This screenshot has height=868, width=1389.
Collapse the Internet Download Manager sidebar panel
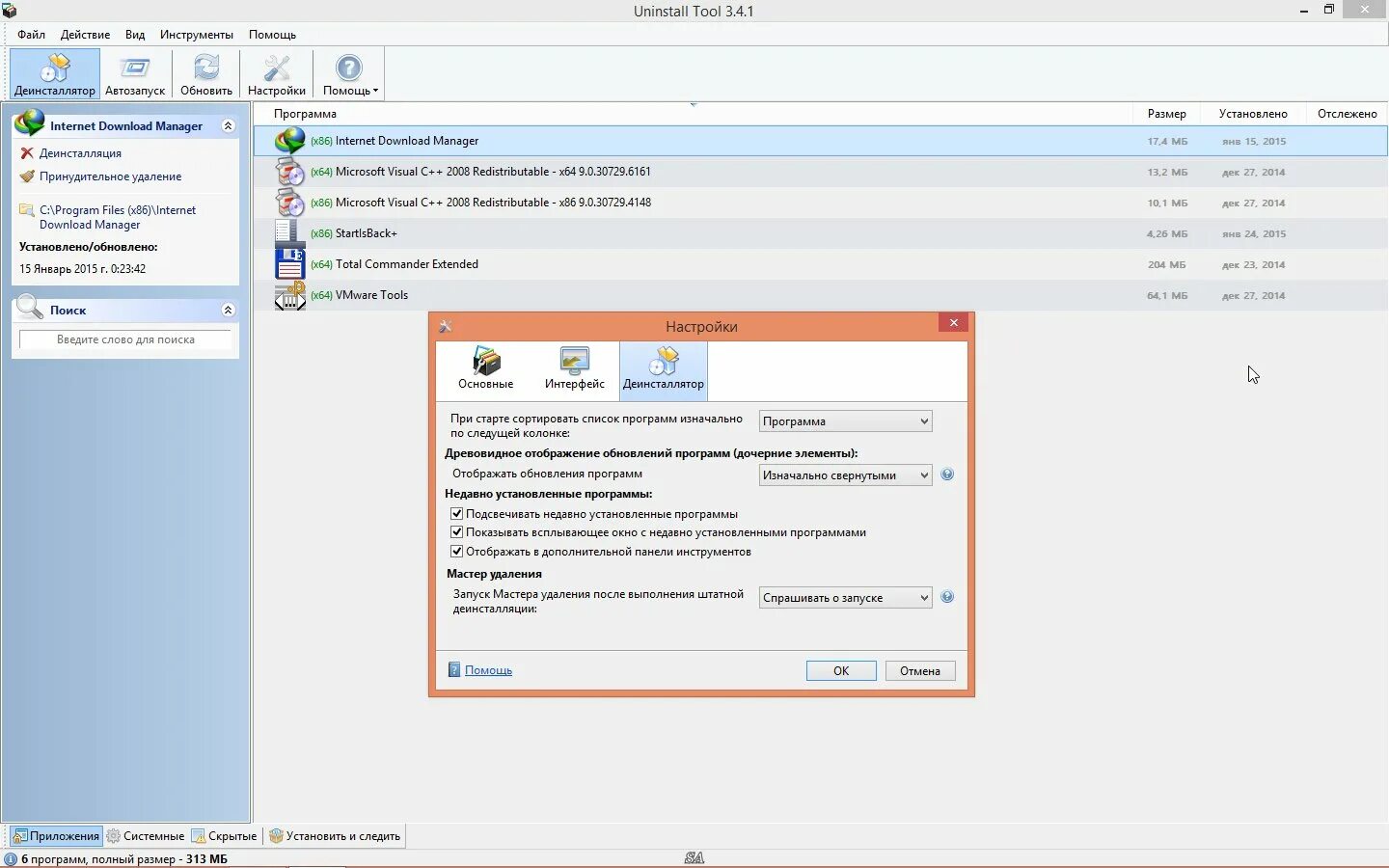pos(228,125)
